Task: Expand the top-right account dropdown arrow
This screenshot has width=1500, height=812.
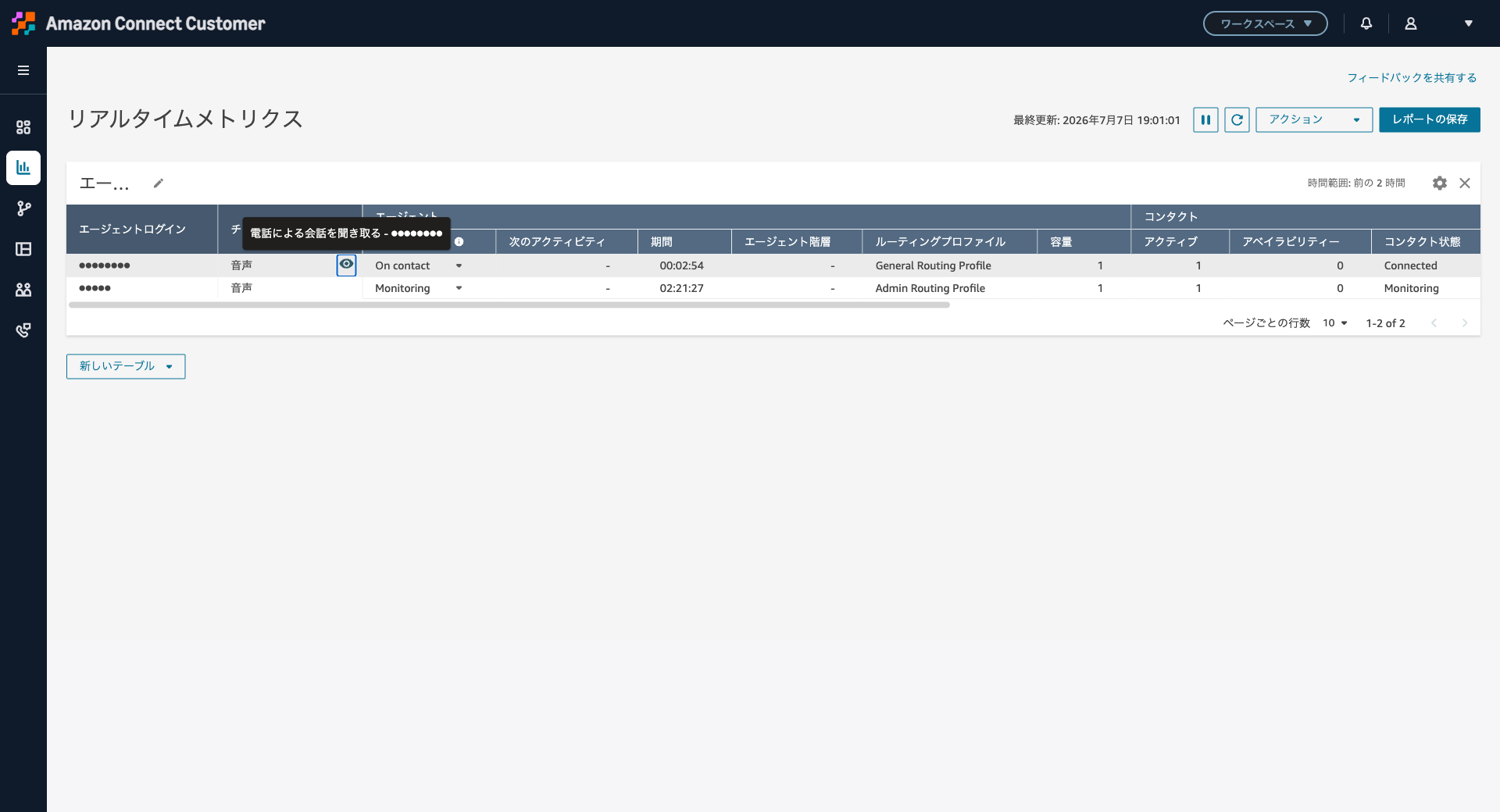Action: point(1469,23)
